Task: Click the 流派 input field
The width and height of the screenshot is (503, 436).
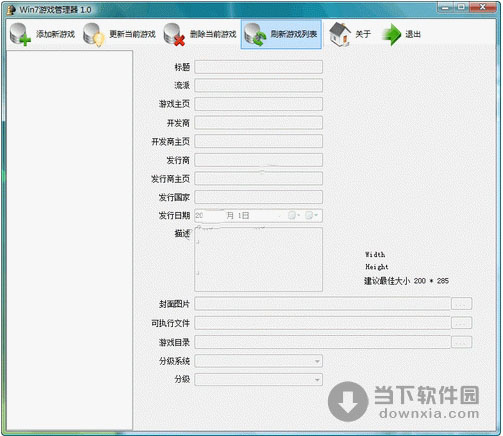Action: [x=258, y=85]
